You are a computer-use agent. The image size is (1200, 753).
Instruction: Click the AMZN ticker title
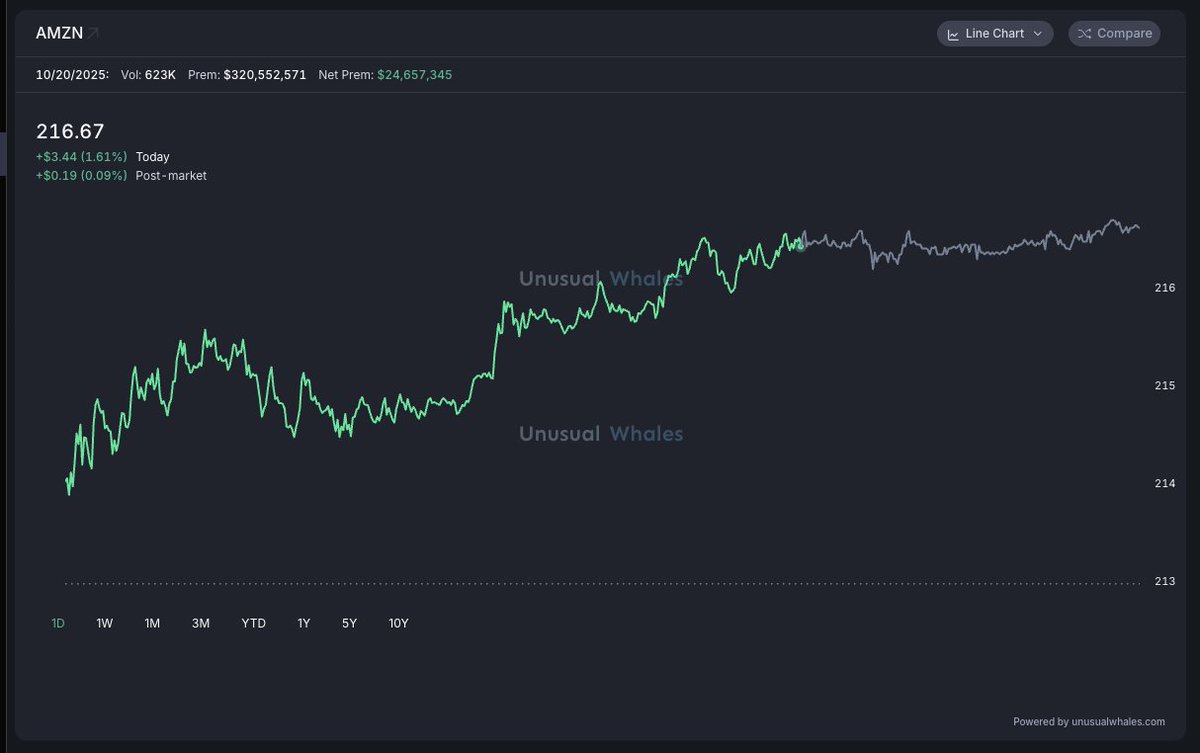(x=59, y=34)
